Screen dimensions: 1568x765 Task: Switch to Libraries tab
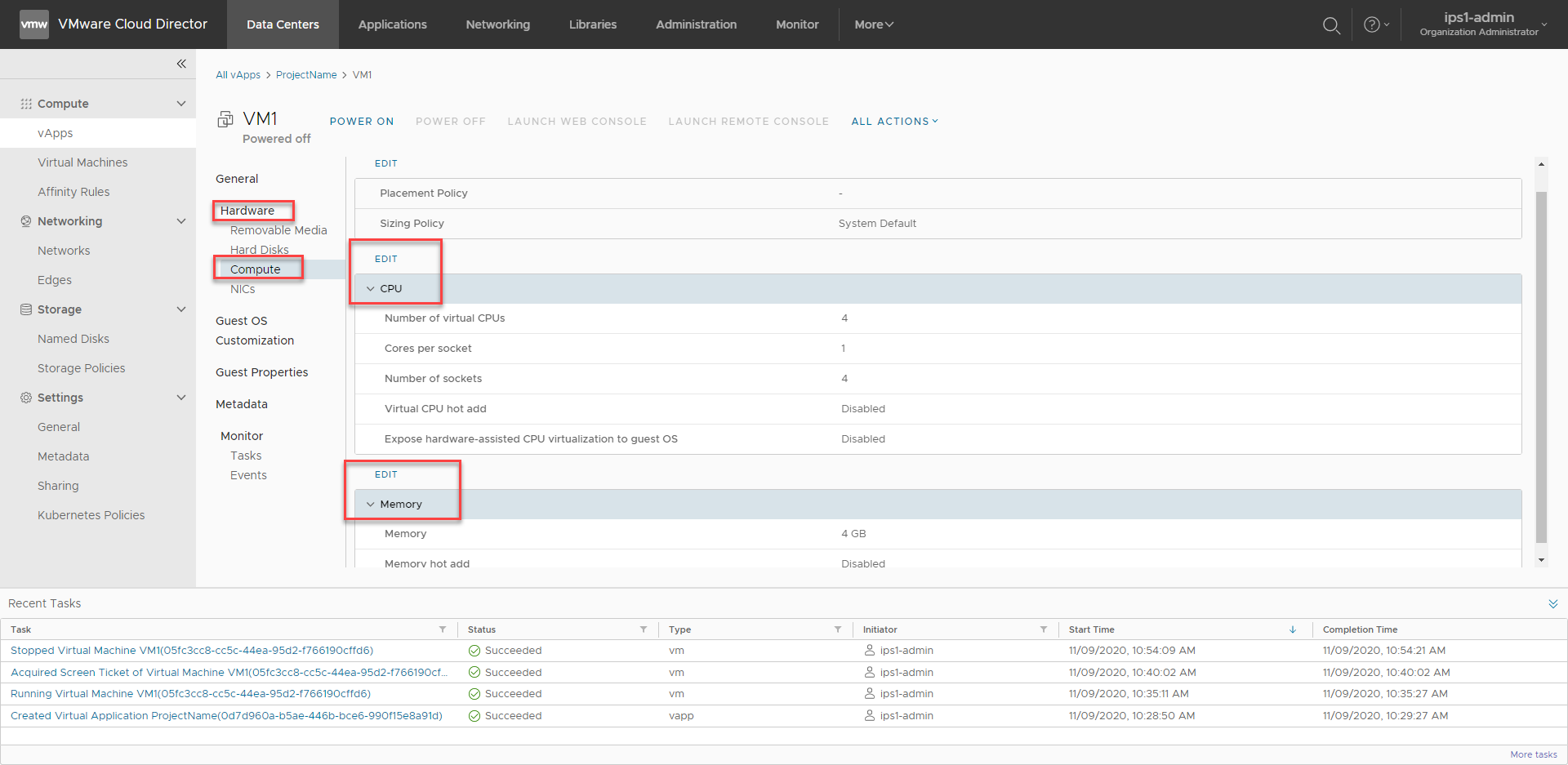pyautogui.click(x=593, y=24)
